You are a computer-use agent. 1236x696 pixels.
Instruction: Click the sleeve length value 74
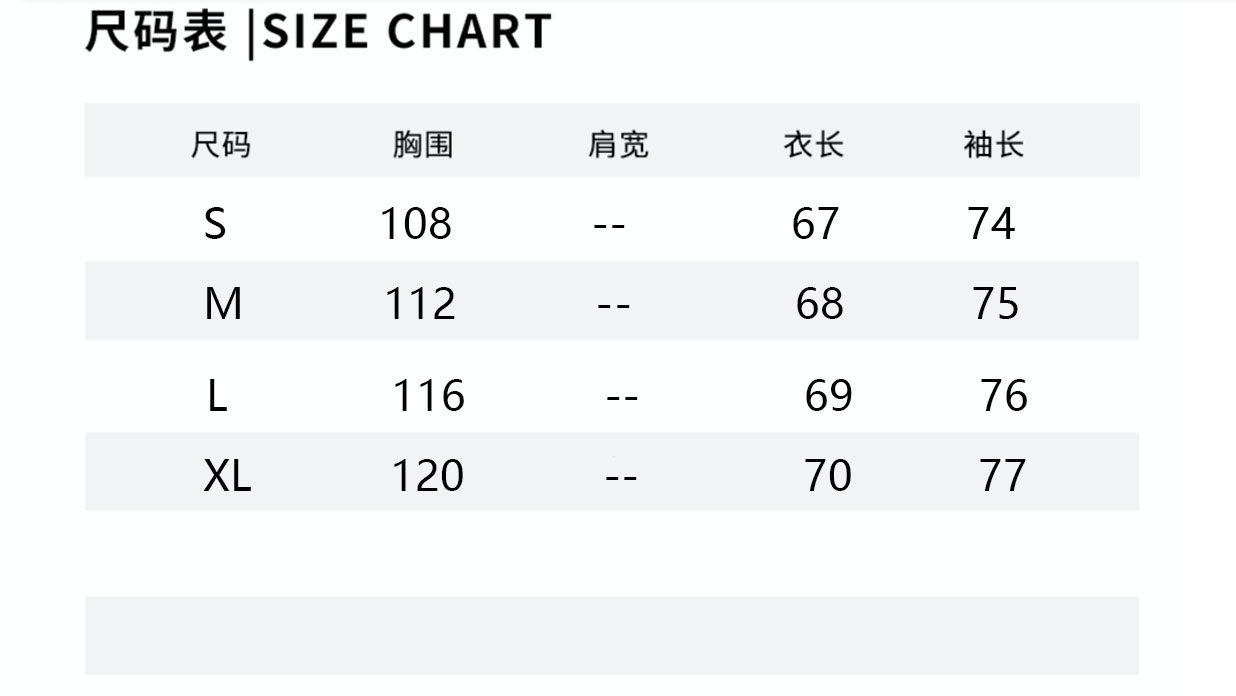point(991,224)
